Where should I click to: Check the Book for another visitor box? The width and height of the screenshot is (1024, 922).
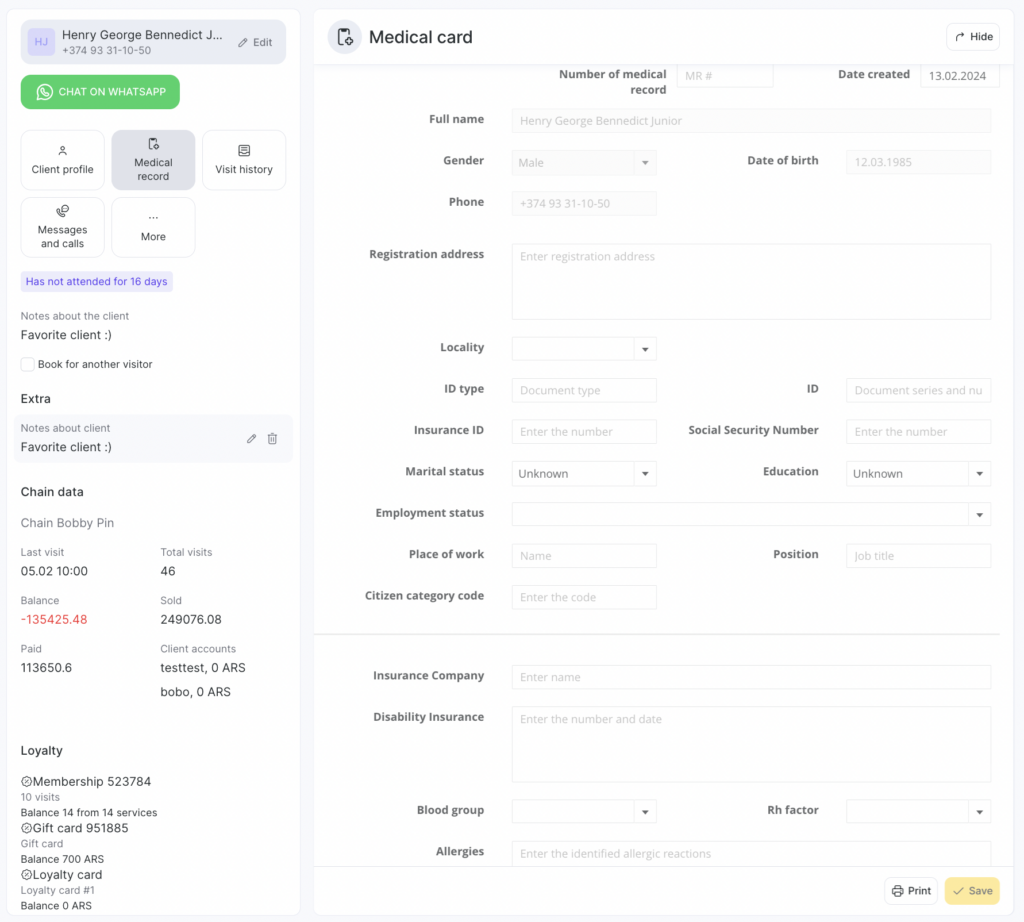click(x=28, y=365)
